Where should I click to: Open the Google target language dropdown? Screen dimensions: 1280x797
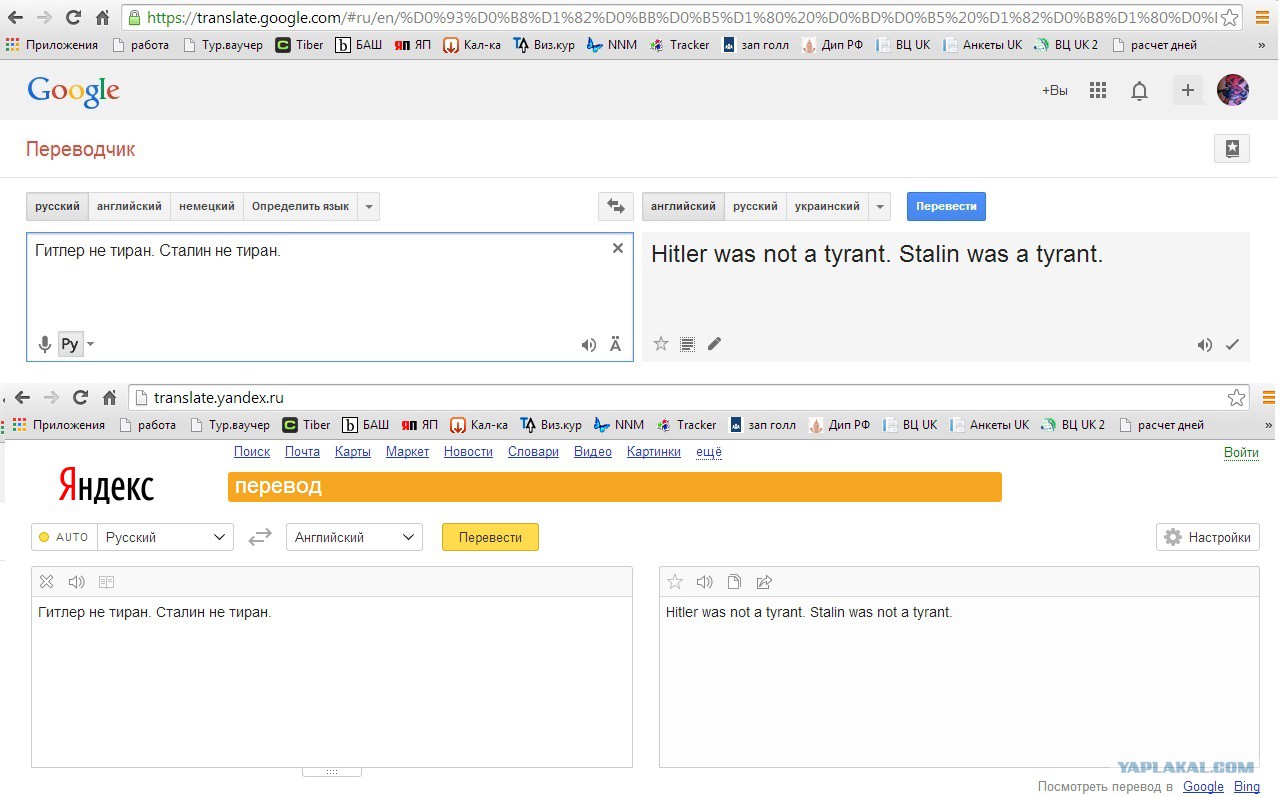(x=880, y=207)
